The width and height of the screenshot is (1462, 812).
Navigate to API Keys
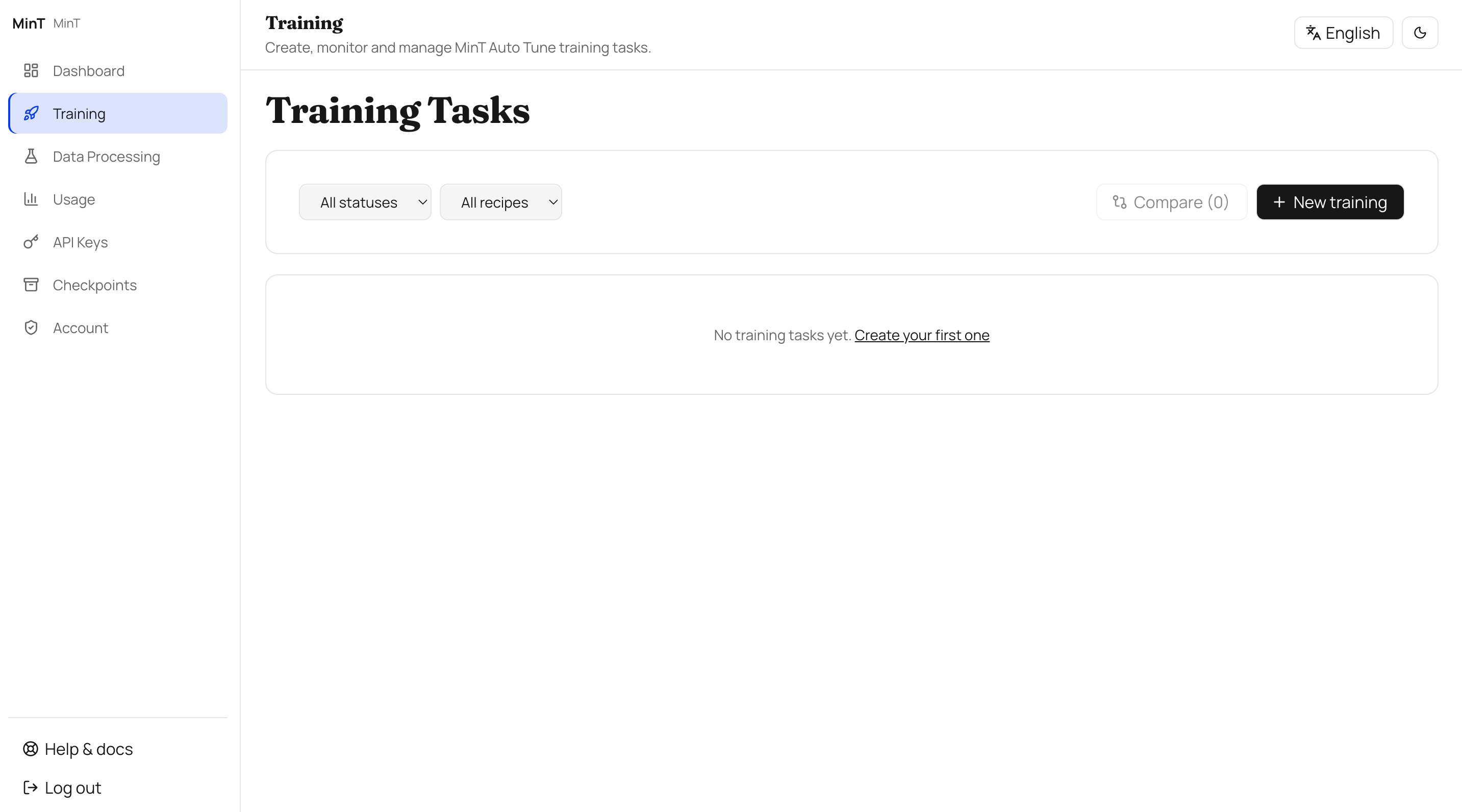[118, 242]
